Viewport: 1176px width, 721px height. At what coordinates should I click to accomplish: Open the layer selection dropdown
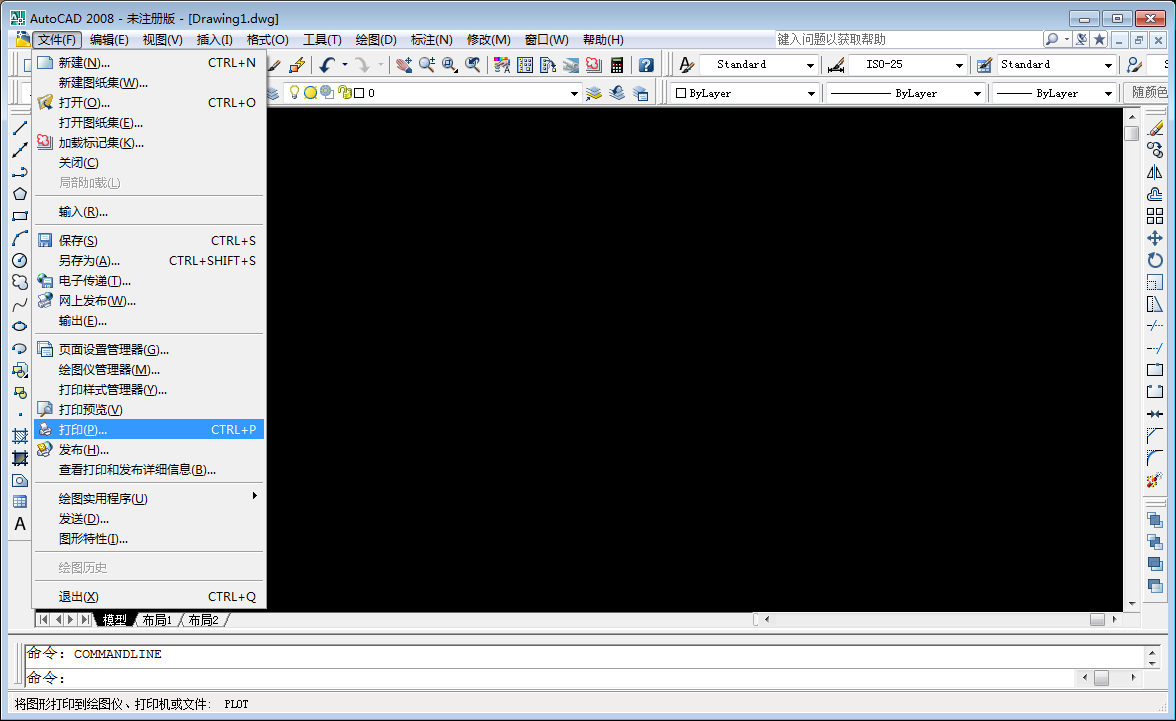click(x=574, y=93)
